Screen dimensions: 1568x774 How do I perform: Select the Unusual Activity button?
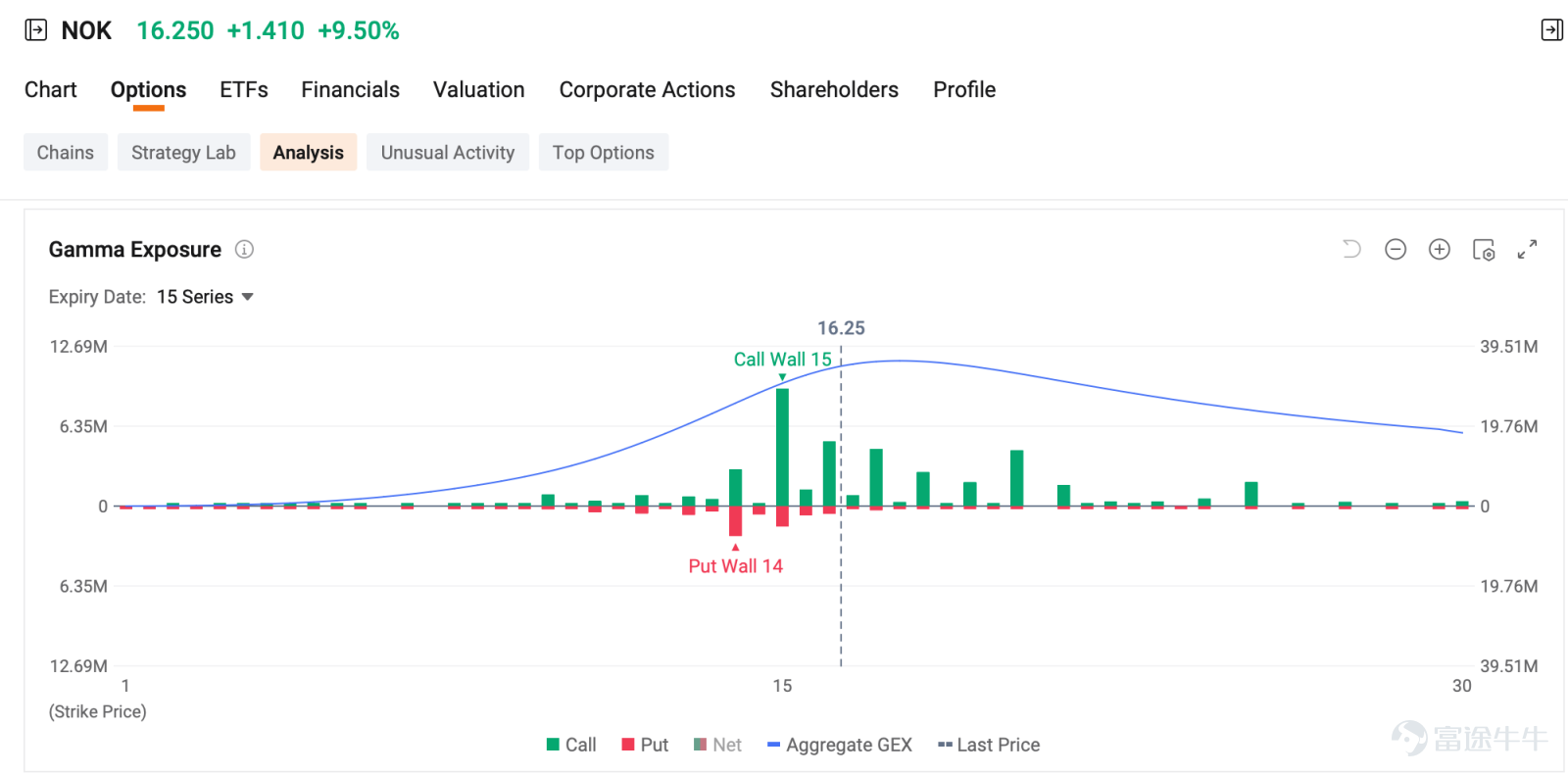pos(448,153)
